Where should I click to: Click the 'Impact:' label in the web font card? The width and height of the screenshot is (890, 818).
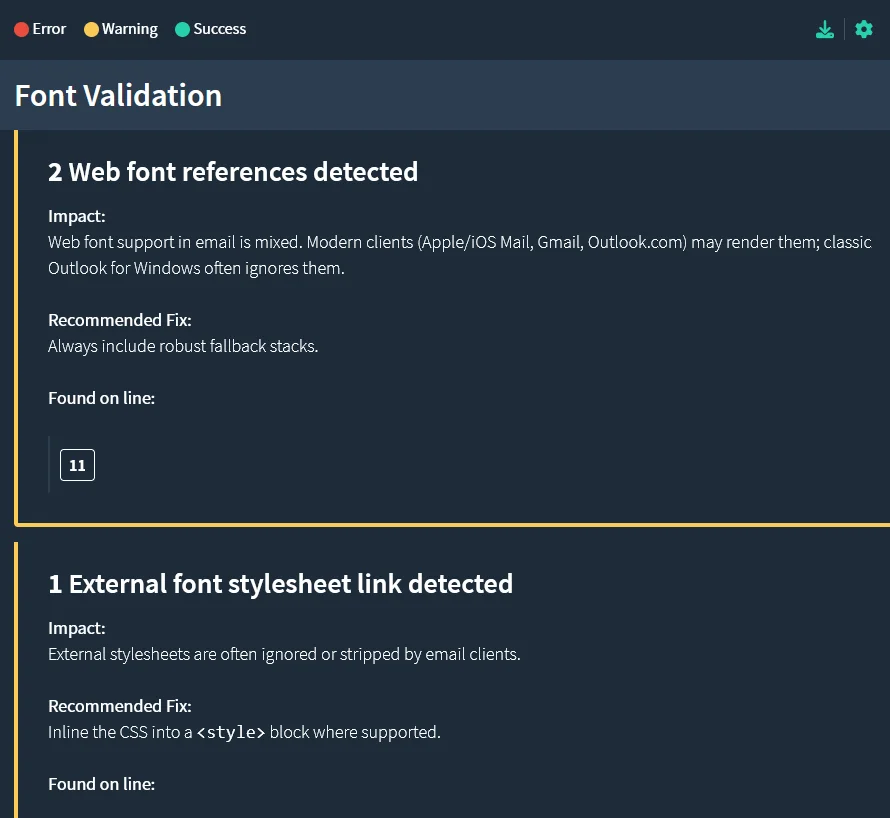pos(76,216)
